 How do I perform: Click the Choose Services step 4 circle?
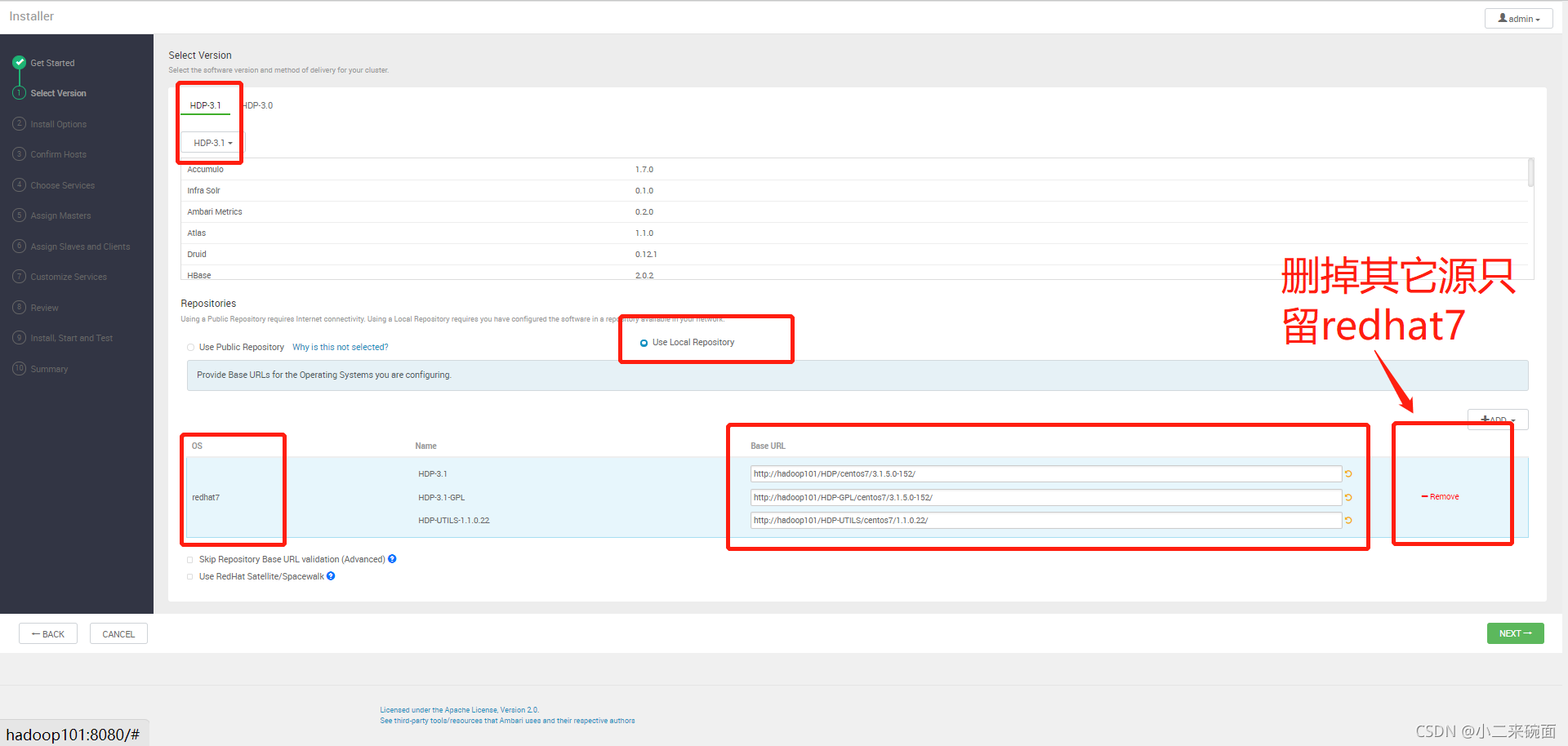click(19, 184)
